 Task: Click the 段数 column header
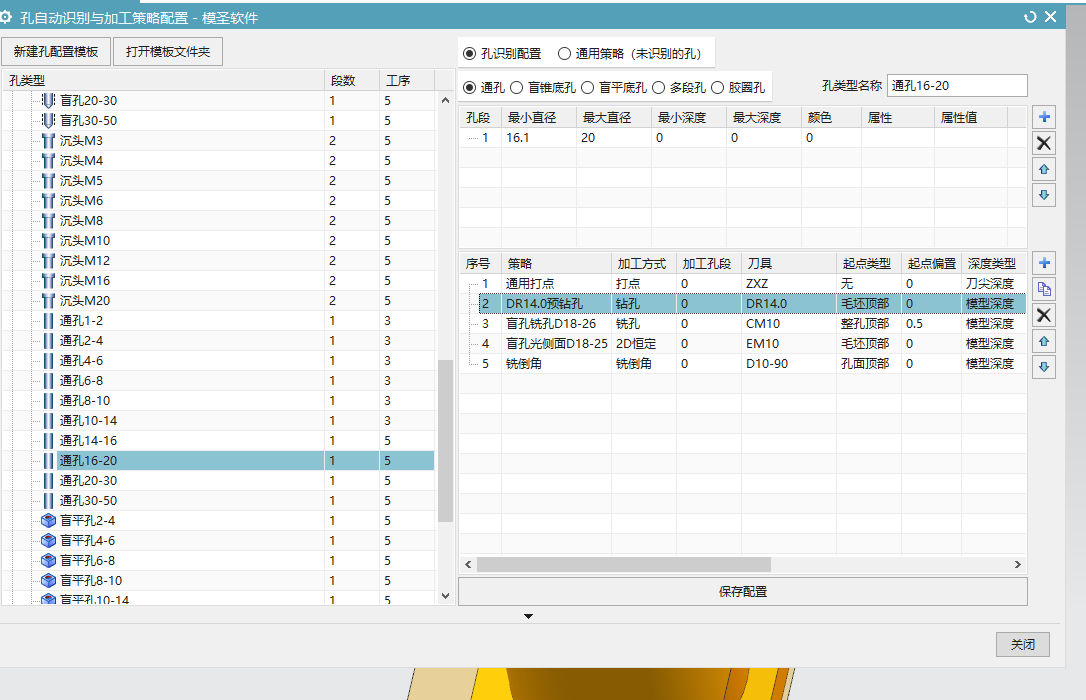(x=352, y=80)
